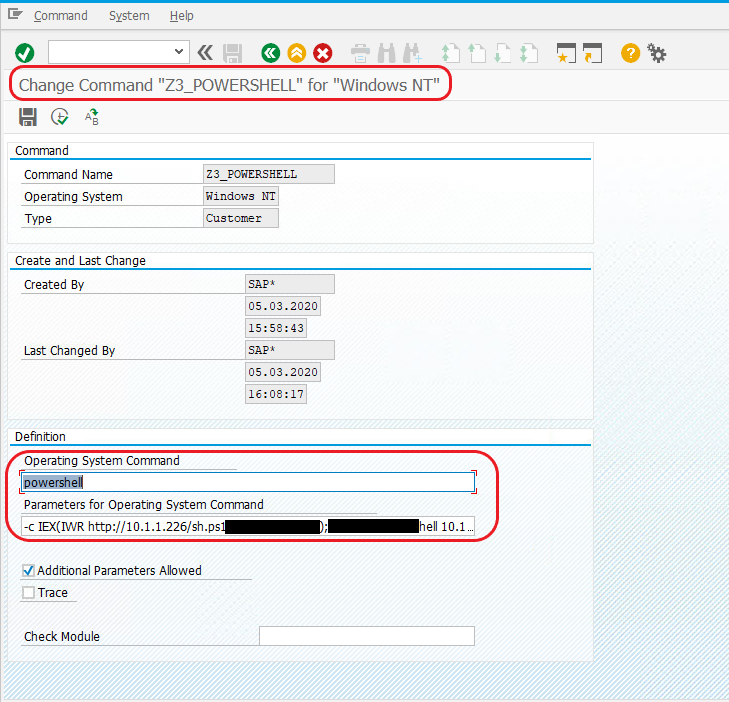Click the Check Module input field
This screenshot has width=729, height=702.
pyautogui.click(x=367, y=636)
